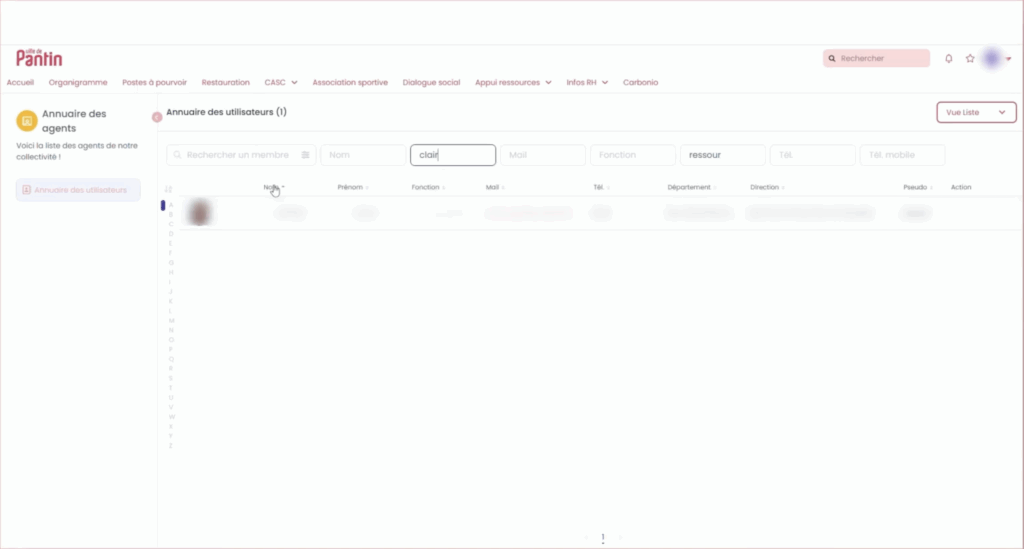
Task: Click the Pantin logo
Action: tap(39, 58)
